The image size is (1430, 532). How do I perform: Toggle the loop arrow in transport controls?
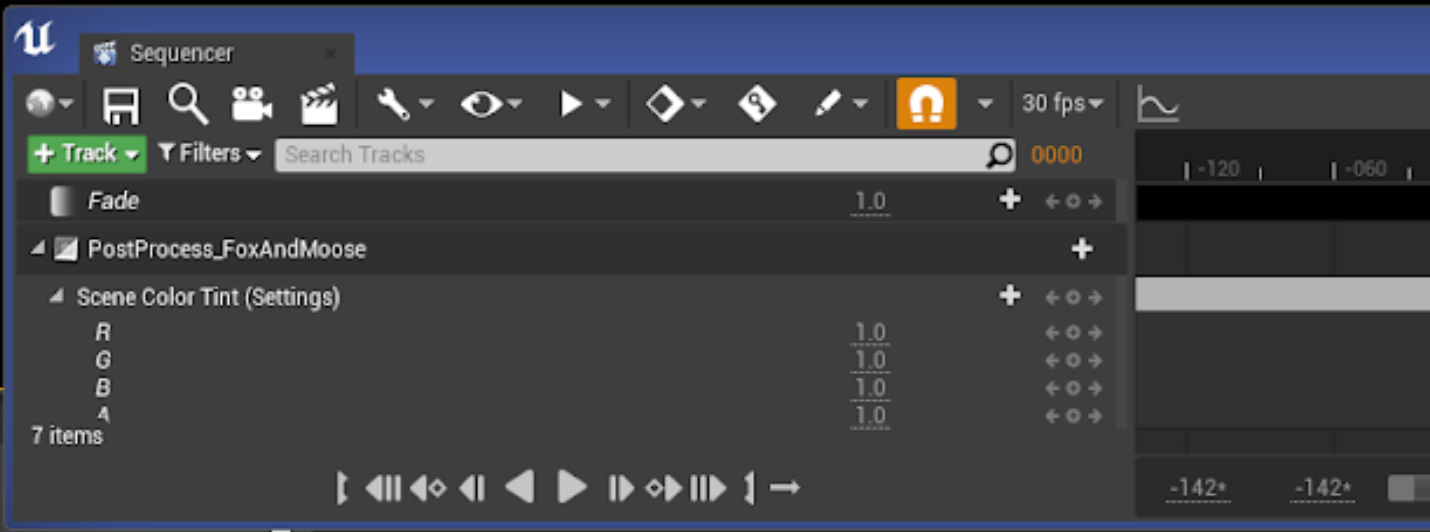(x=785, y=488)
